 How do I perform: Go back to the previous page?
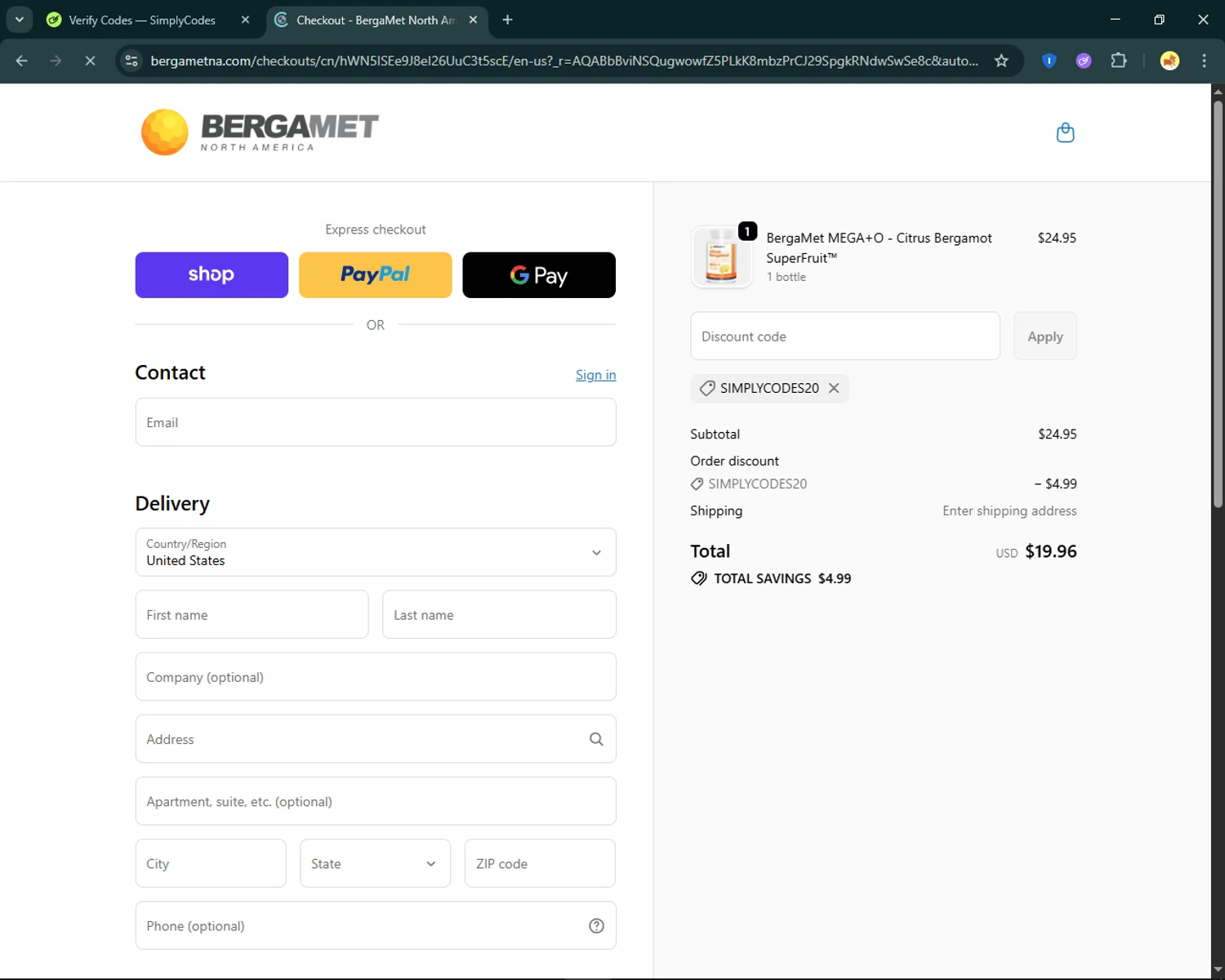click(x=22, y=60)
